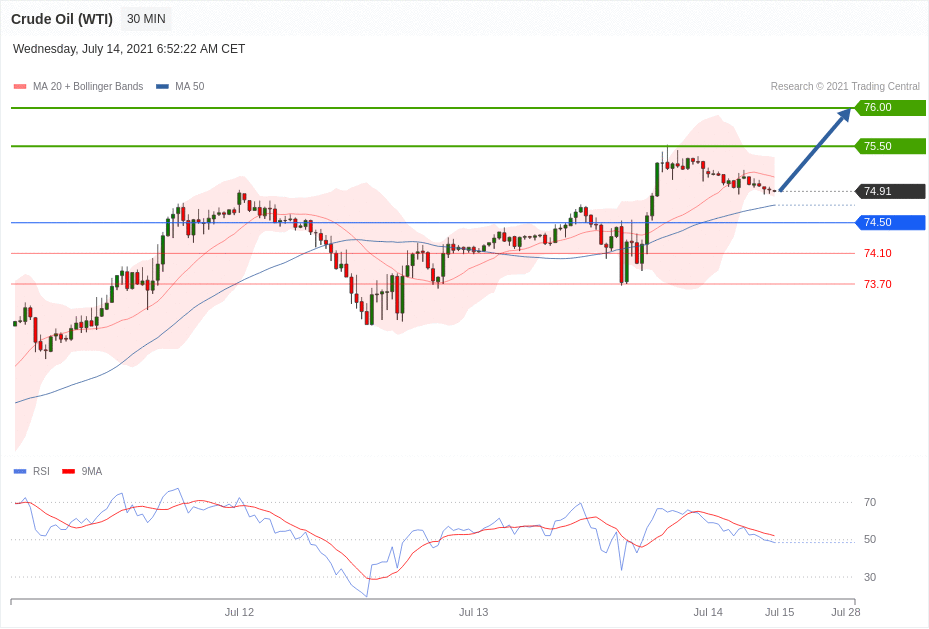Click the red 74.10 support level label

point(877,254)
